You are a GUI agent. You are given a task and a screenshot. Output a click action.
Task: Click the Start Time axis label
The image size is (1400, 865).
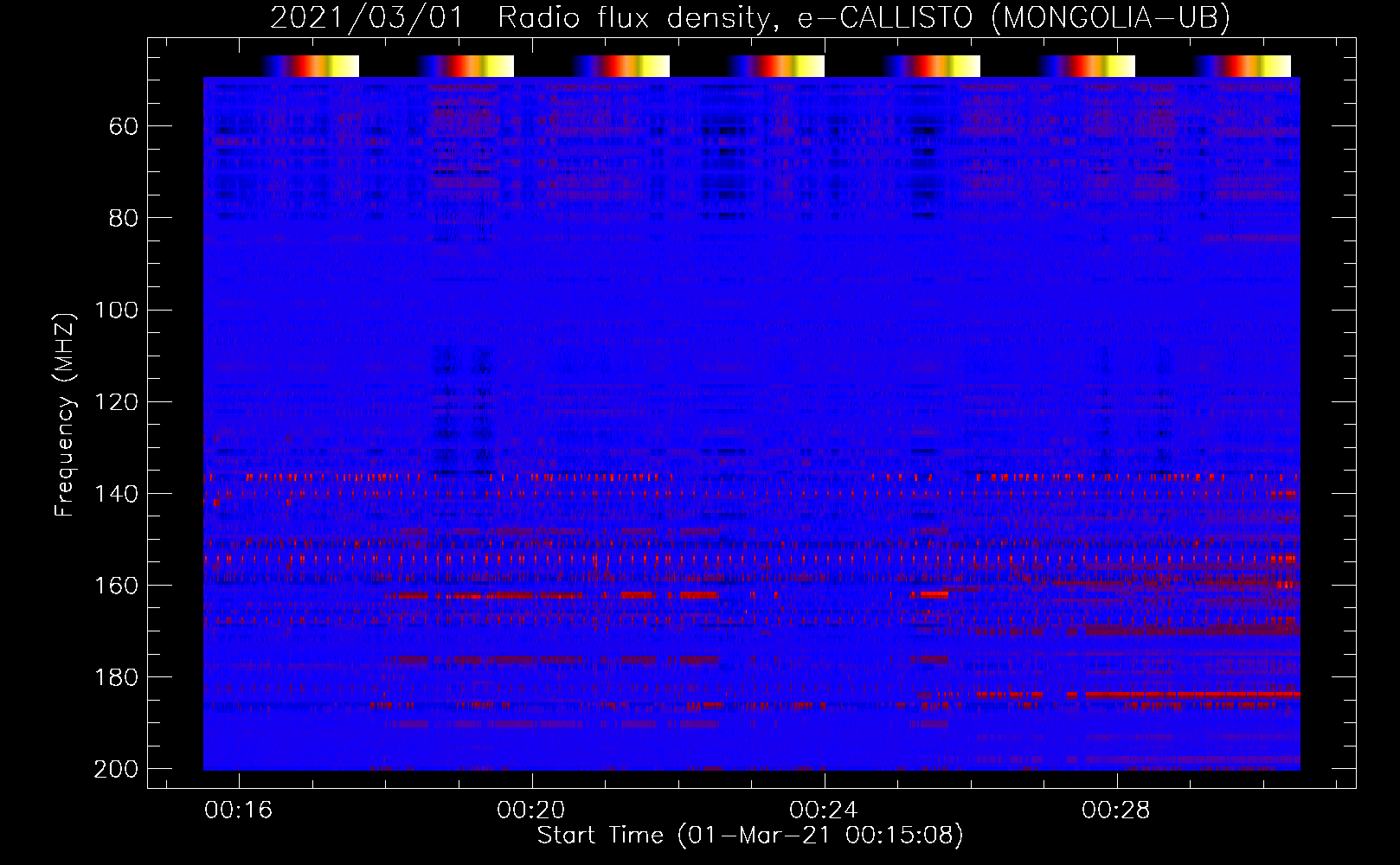click(750, 836)
